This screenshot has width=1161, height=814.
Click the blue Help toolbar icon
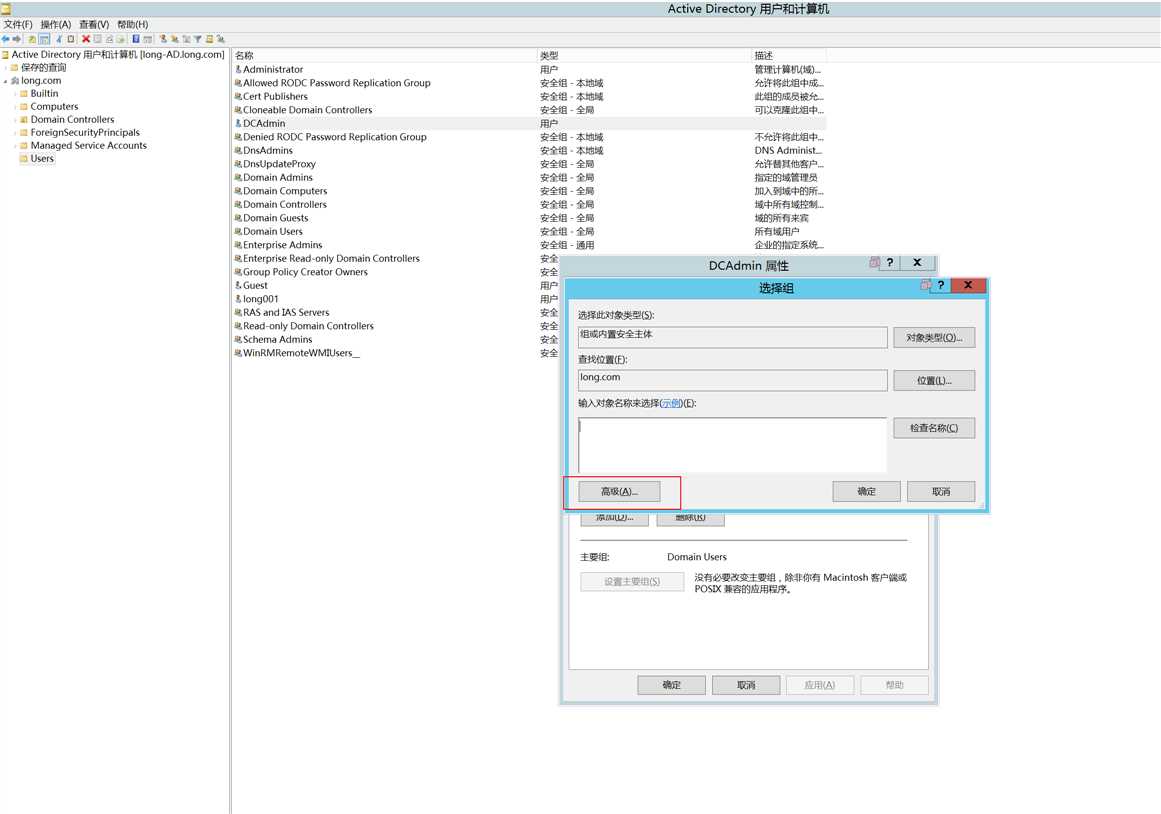click(x=136, y=39)
